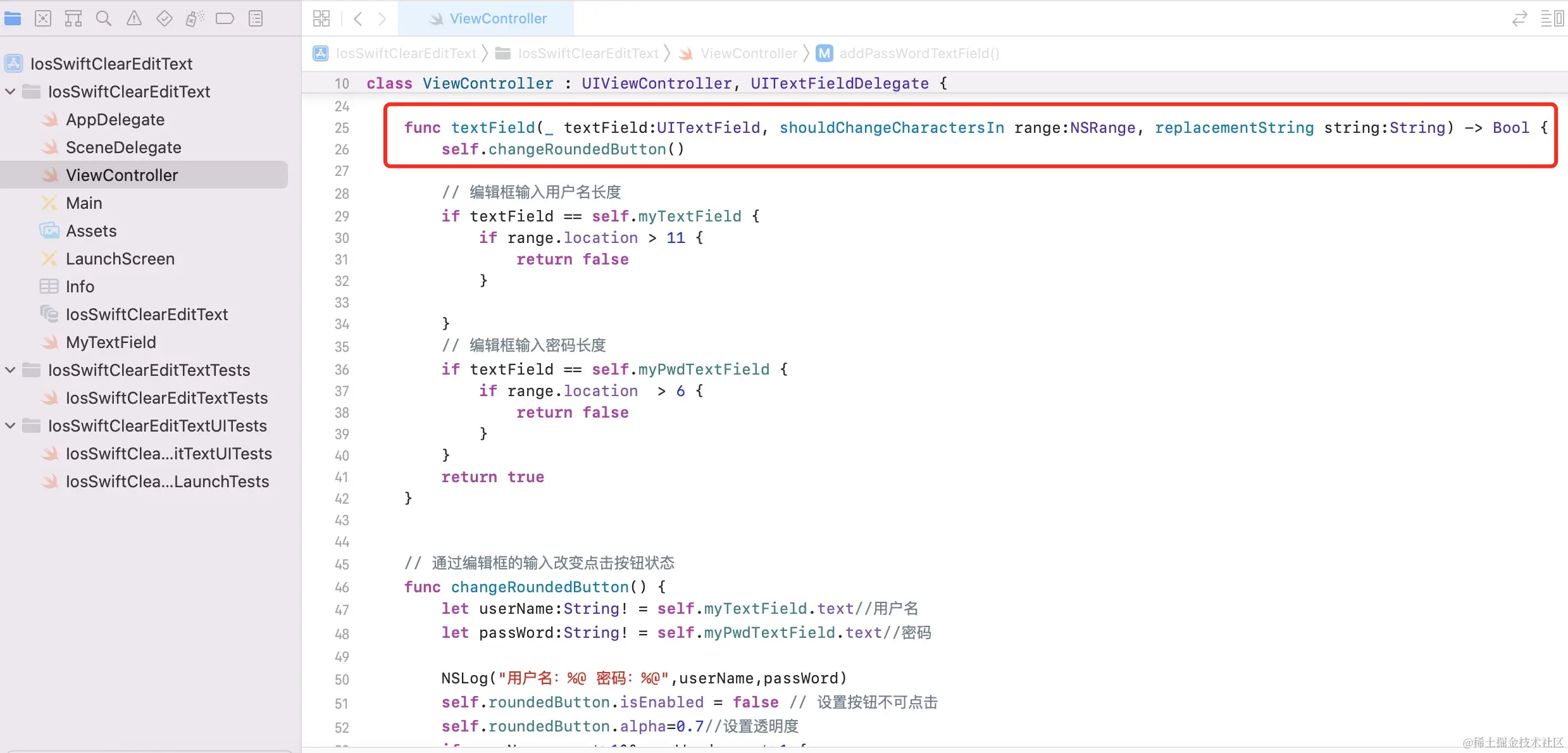Open the Symbol navigator icon

pos(73,18)
